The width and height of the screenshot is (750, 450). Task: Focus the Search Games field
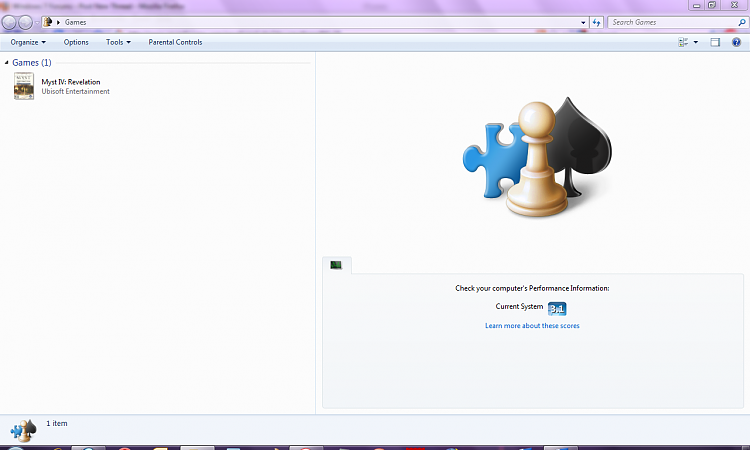pyautogui.click(x=672, y=22)
